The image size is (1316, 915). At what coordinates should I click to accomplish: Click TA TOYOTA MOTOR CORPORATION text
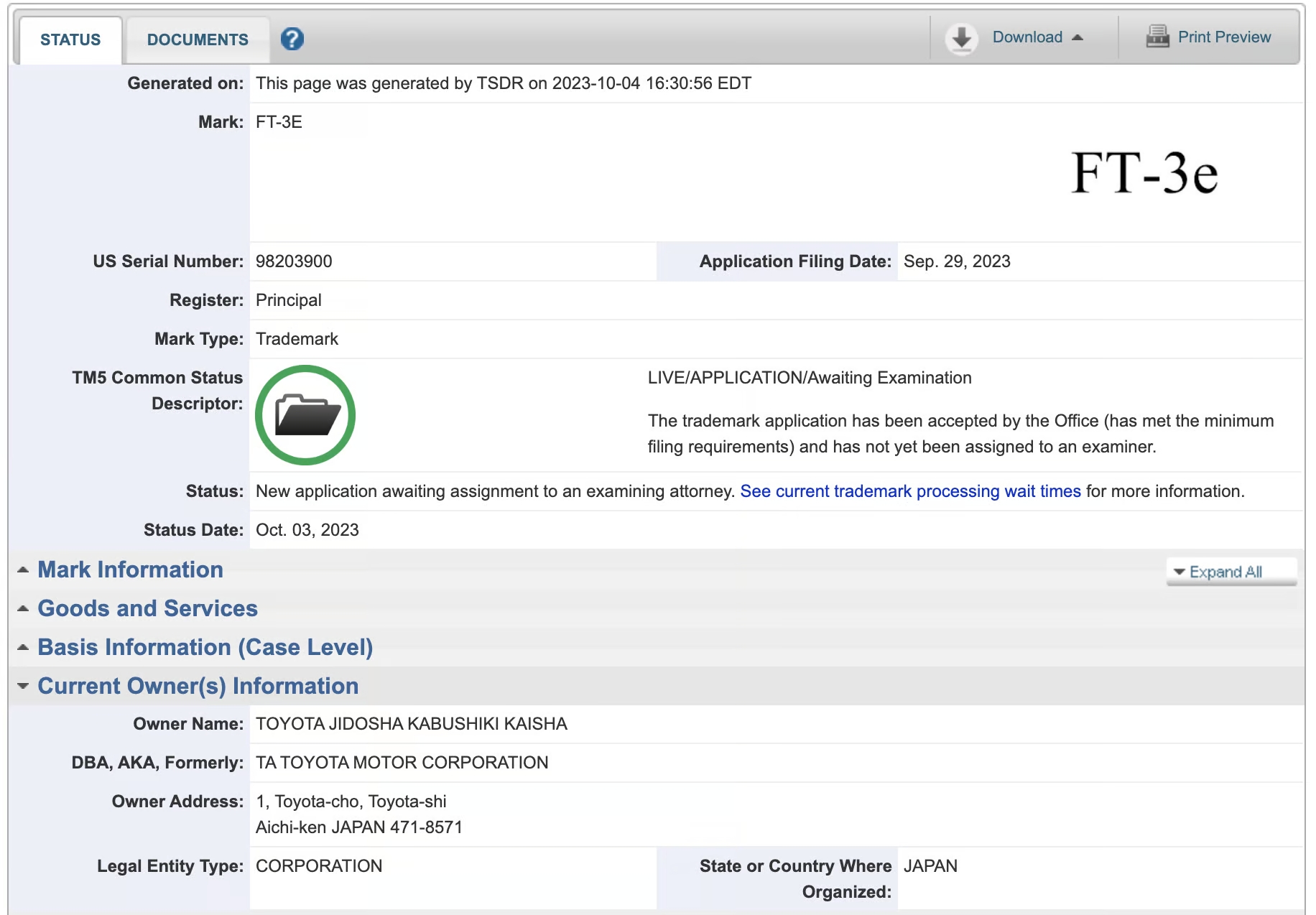tap(402, 763)
